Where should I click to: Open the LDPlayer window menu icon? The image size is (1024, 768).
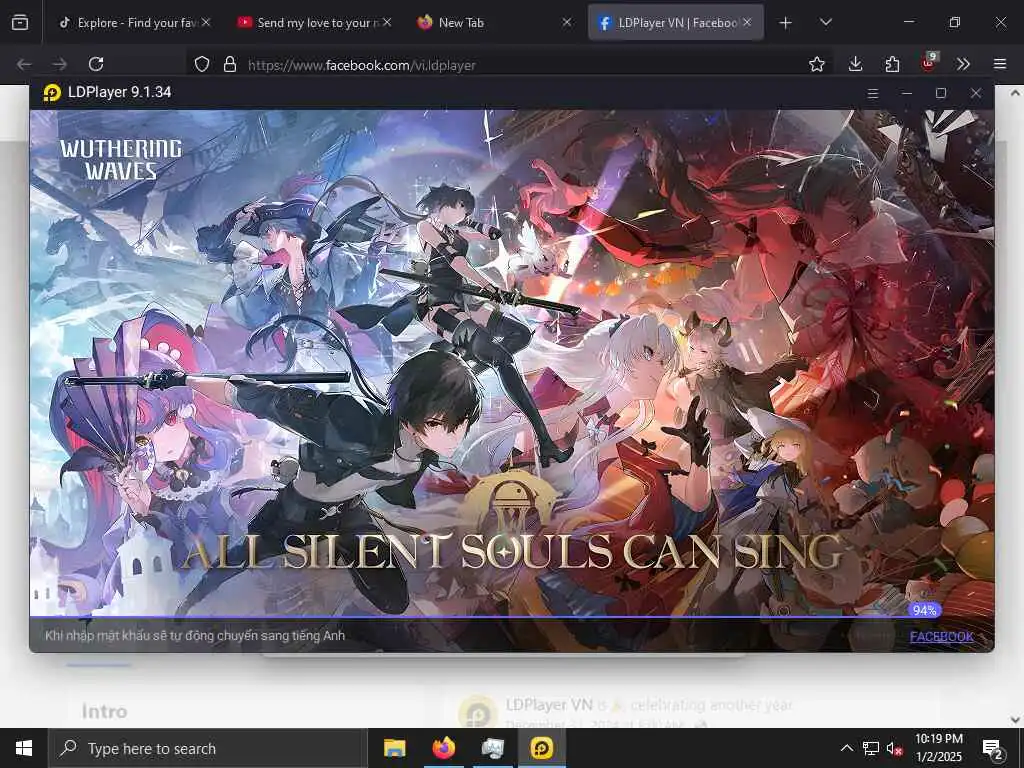(872, 93)
